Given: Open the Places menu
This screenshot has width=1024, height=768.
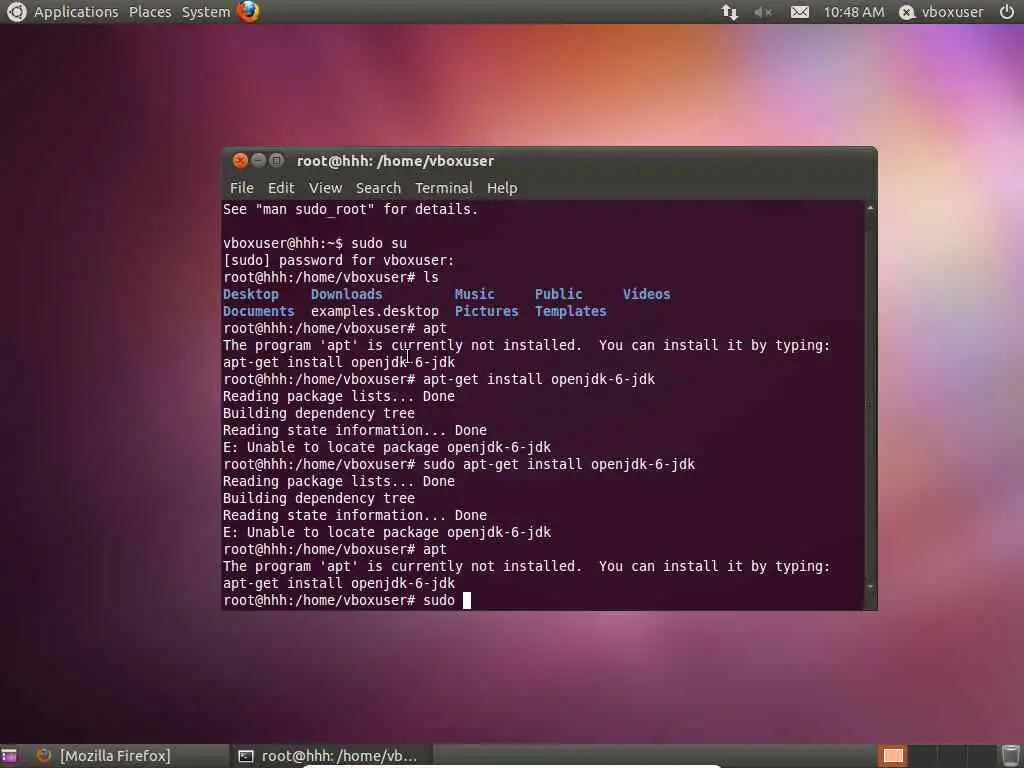Looking at the screenshot, I should (x=150, y=12).
